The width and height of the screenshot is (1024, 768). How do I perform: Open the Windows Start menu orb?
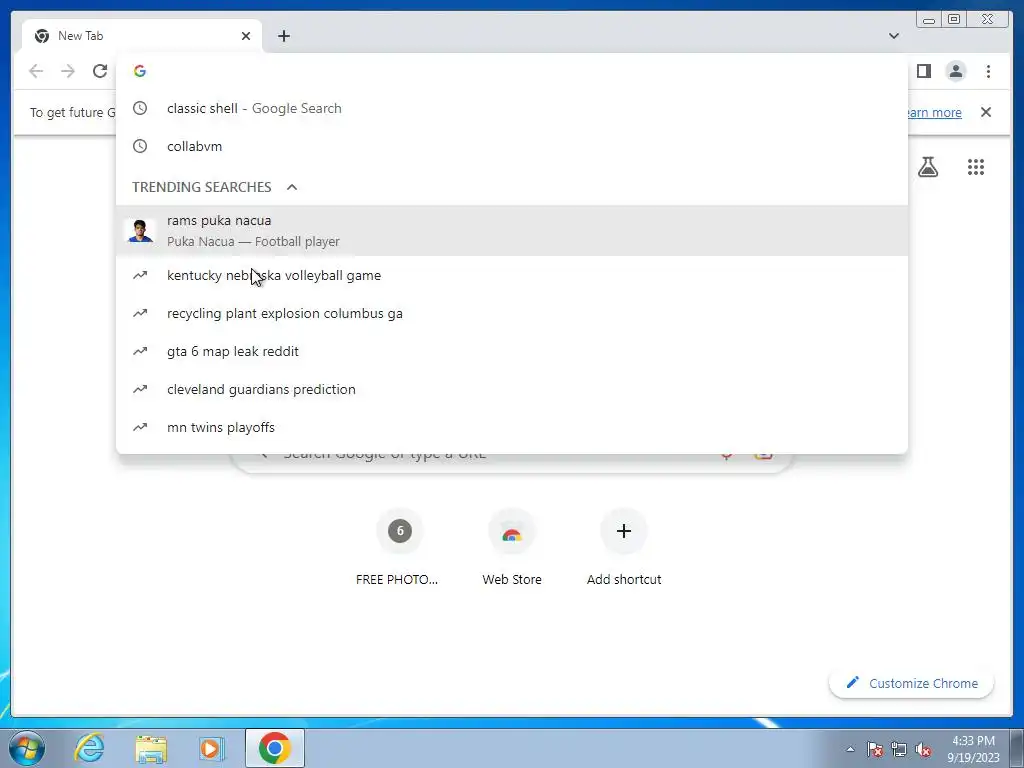[27, 748]
